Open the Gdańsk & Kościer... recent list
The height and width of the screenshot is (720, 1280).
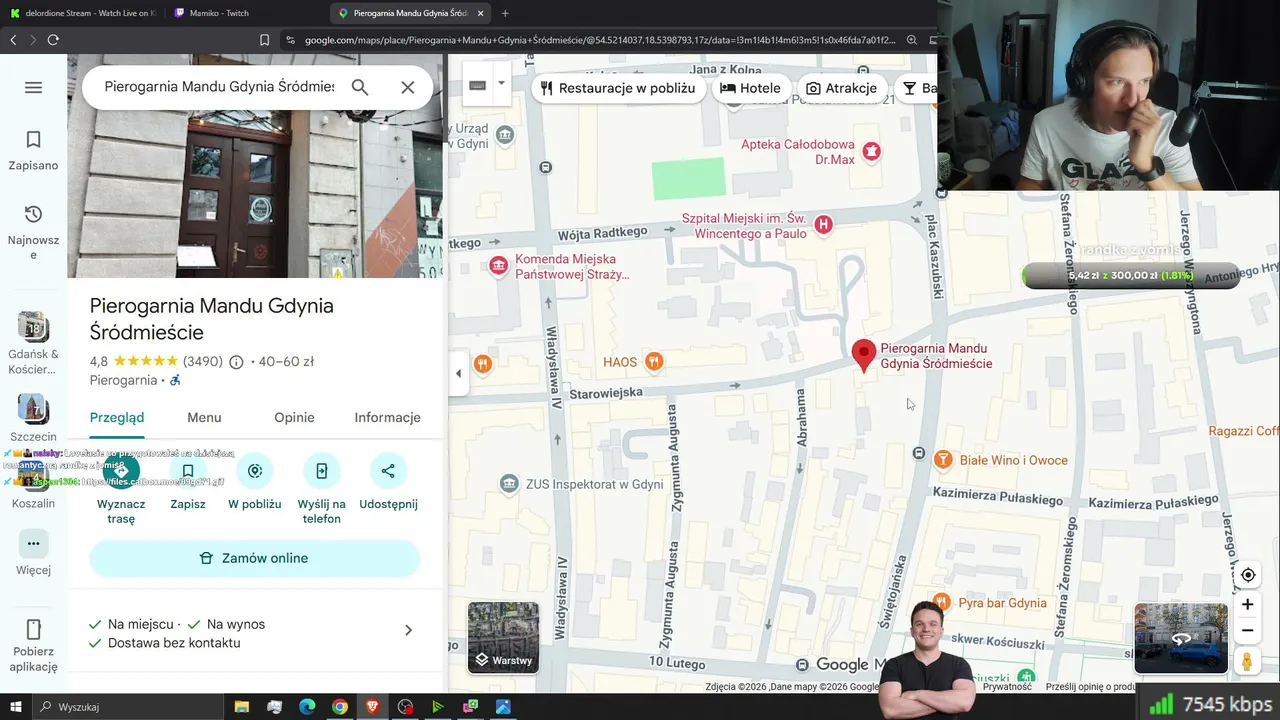pos(33,343)
